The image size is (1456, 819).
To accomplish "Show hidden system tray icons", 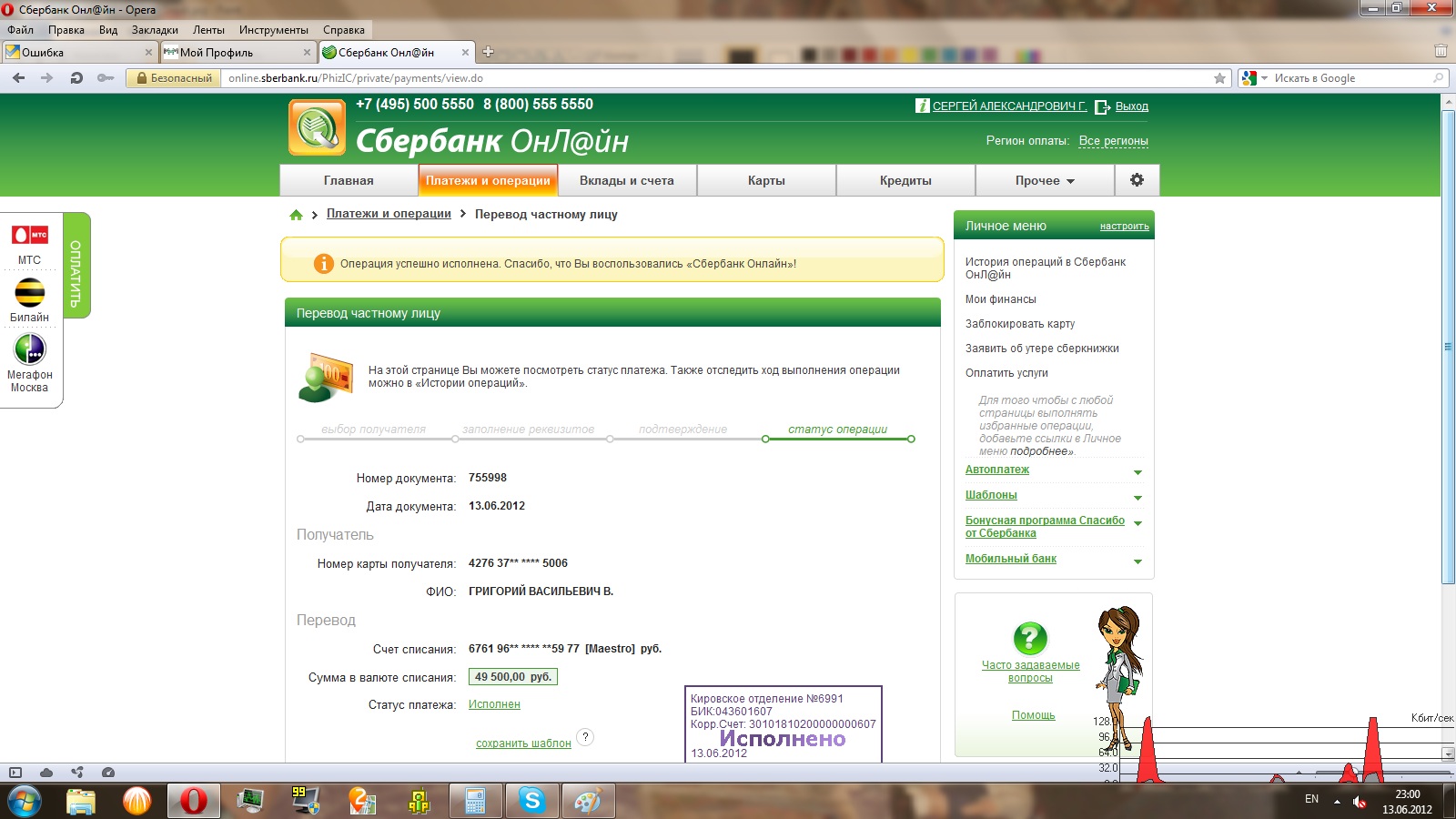I will click(x=1337, y=802).
